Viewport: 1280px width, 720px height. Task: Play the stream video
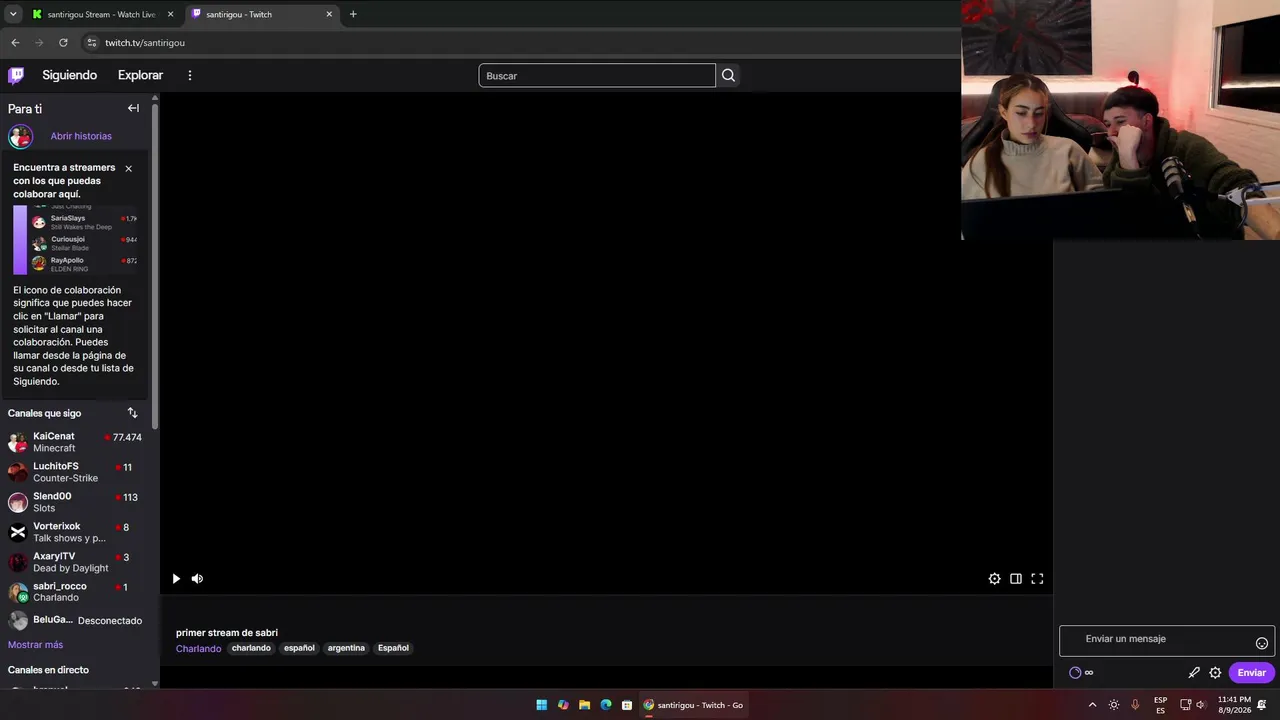[x=176, y=578]
